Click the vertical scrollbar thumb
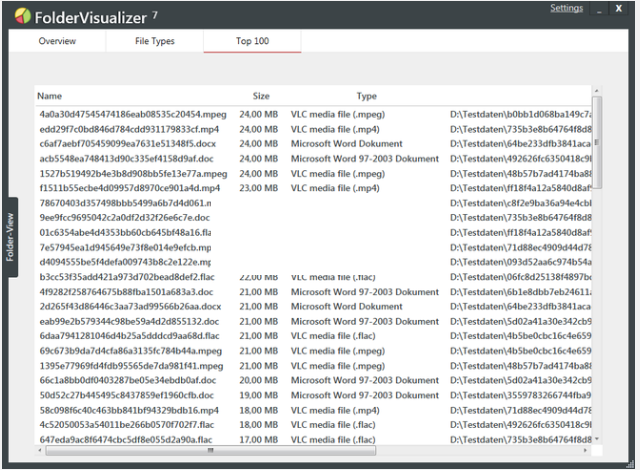This screenshot has height=470, width=640. (597, 110)
